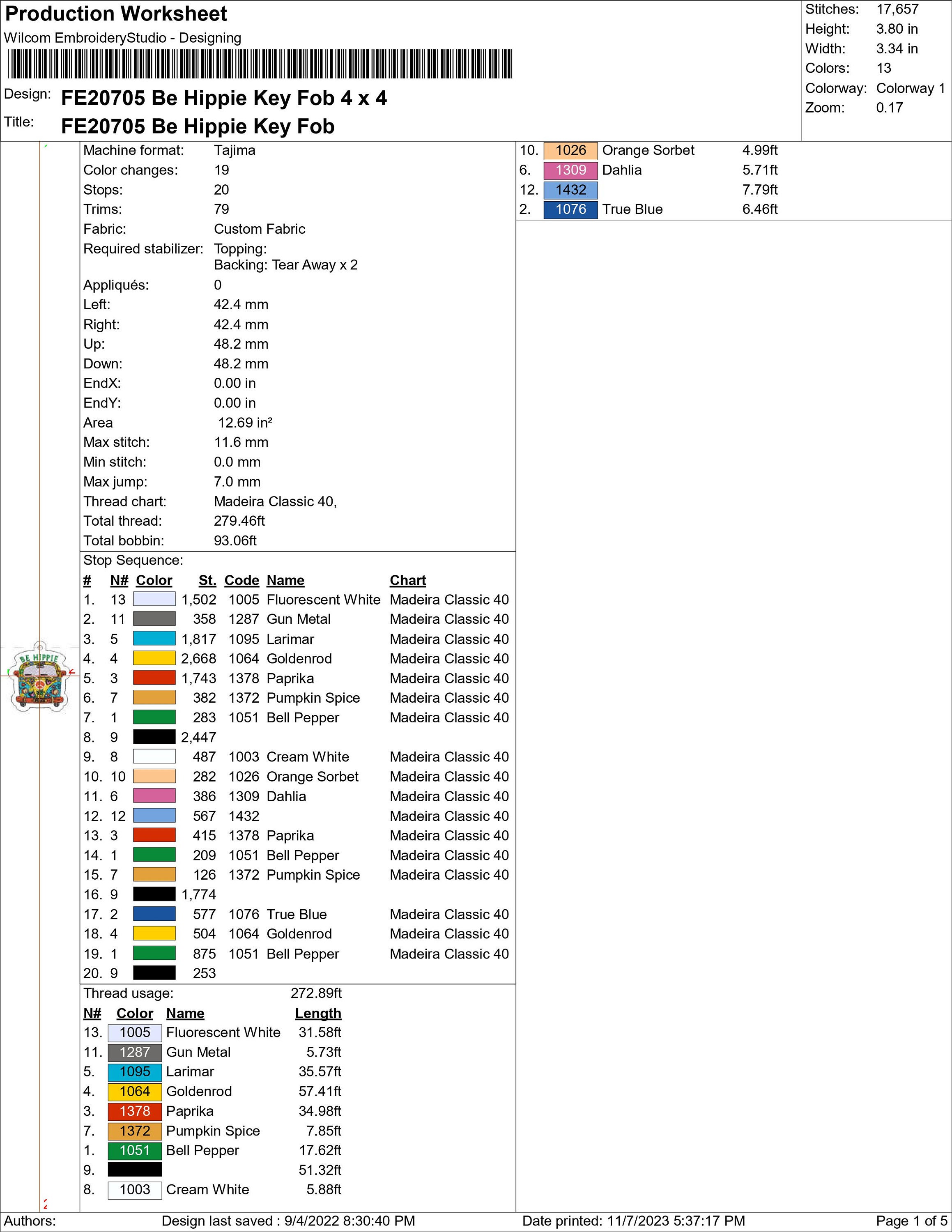Click design name 'FE20705 Be Hippie Key Fob 4 x 4'

pos(224,98)
